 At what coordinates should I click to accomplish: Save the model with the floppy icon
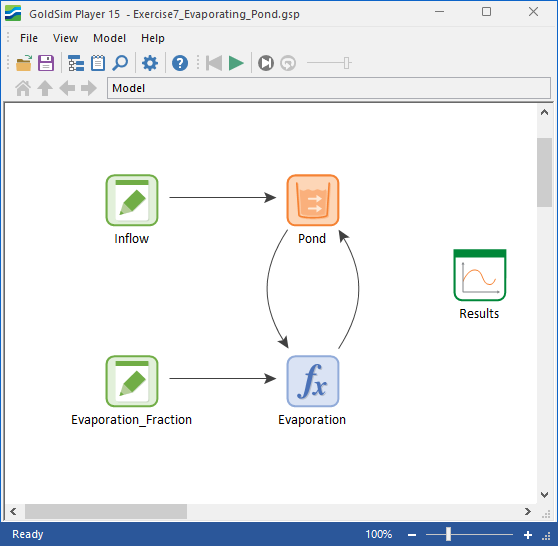pyautogui.click(x=46, y=63)
